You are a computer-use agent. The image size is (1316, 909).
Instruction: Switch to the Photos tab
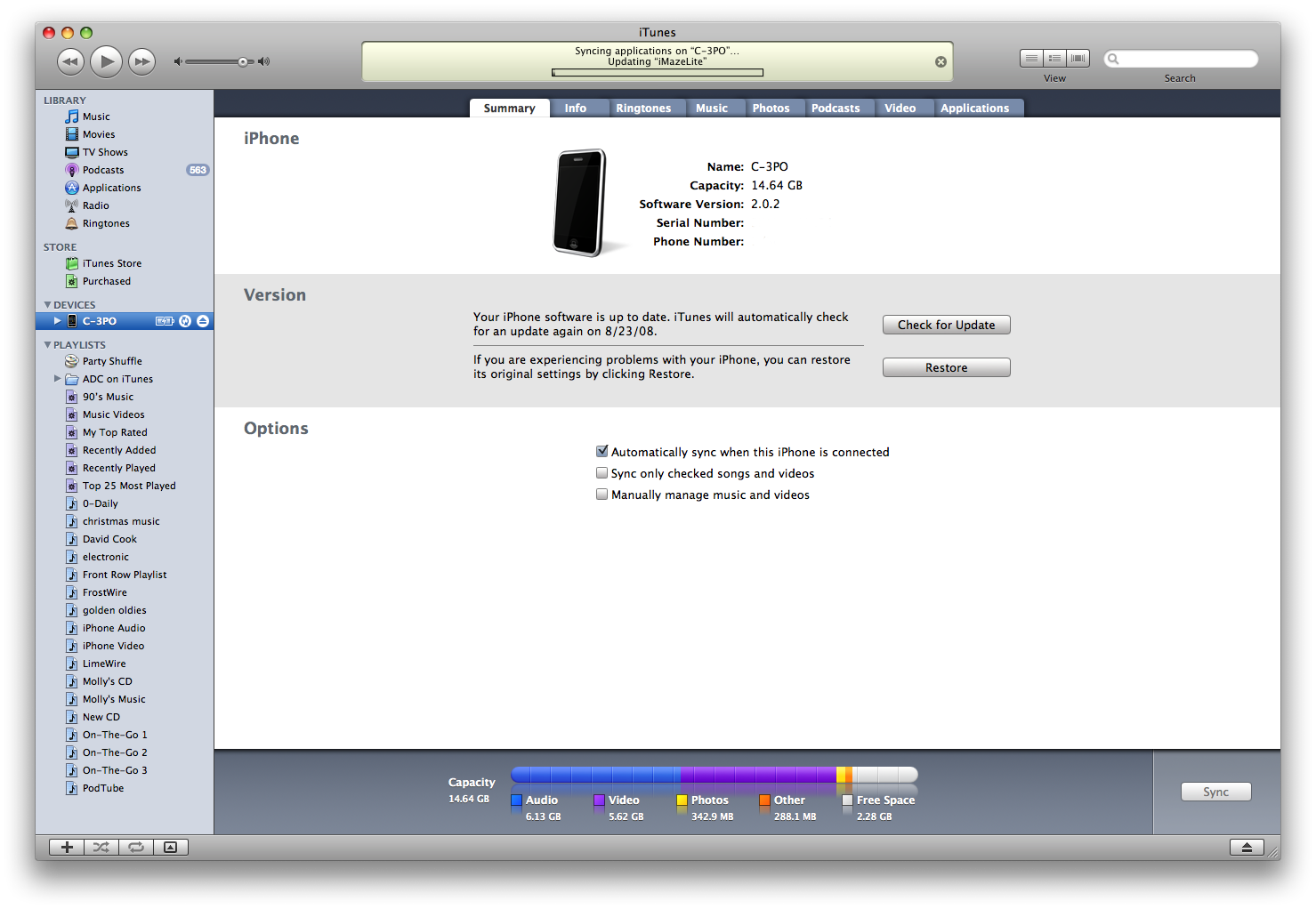[x=771, y=109]
